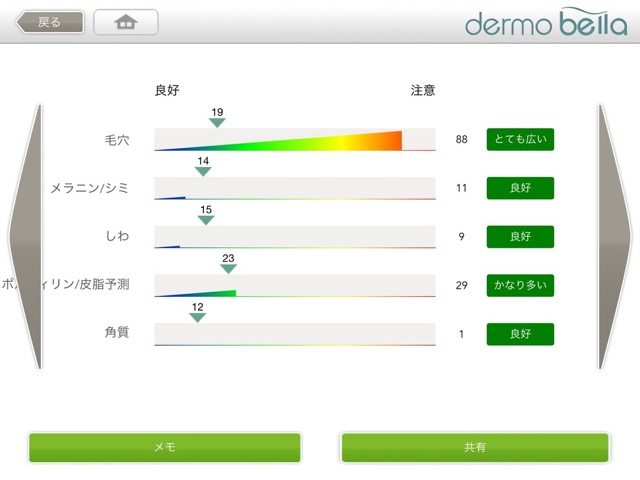Go back with the 戻る button

(50, 22)
